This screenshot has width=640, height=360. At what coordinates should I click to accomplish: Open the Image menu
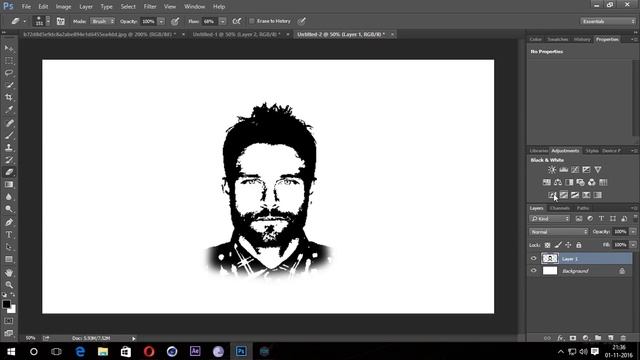click(63, 7)
